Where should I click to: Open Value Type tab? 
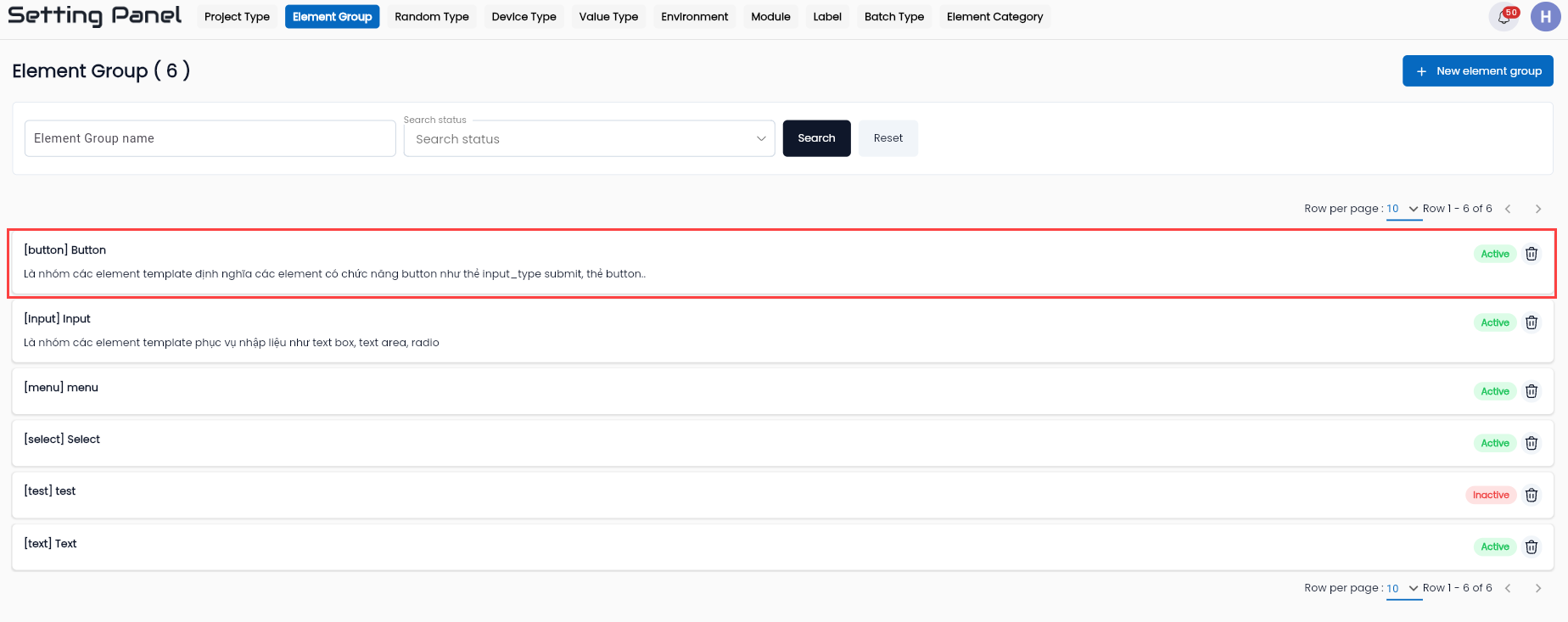pos(608,17)
